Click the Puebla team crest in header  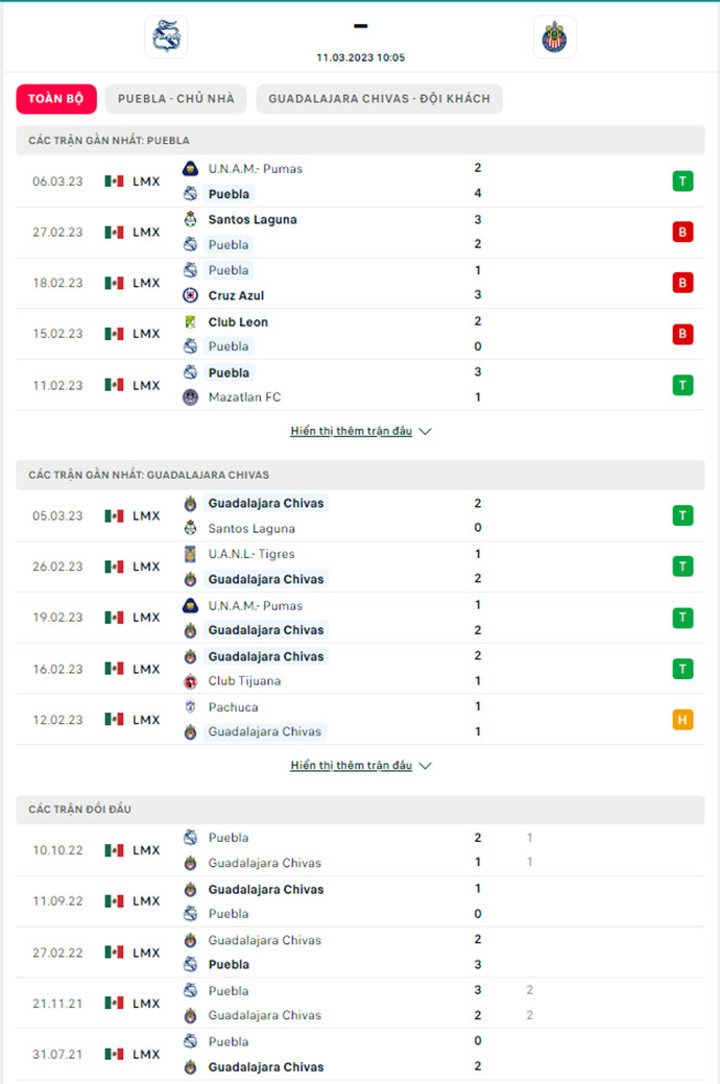pos(166,37)
